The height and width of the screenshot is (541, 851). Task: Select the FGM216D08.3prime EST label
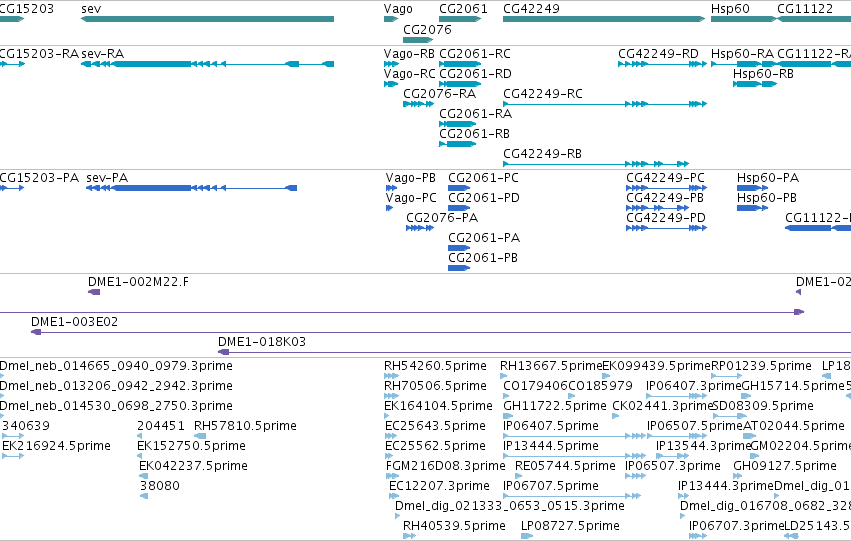pyautogui.click(x=446, y=467)
